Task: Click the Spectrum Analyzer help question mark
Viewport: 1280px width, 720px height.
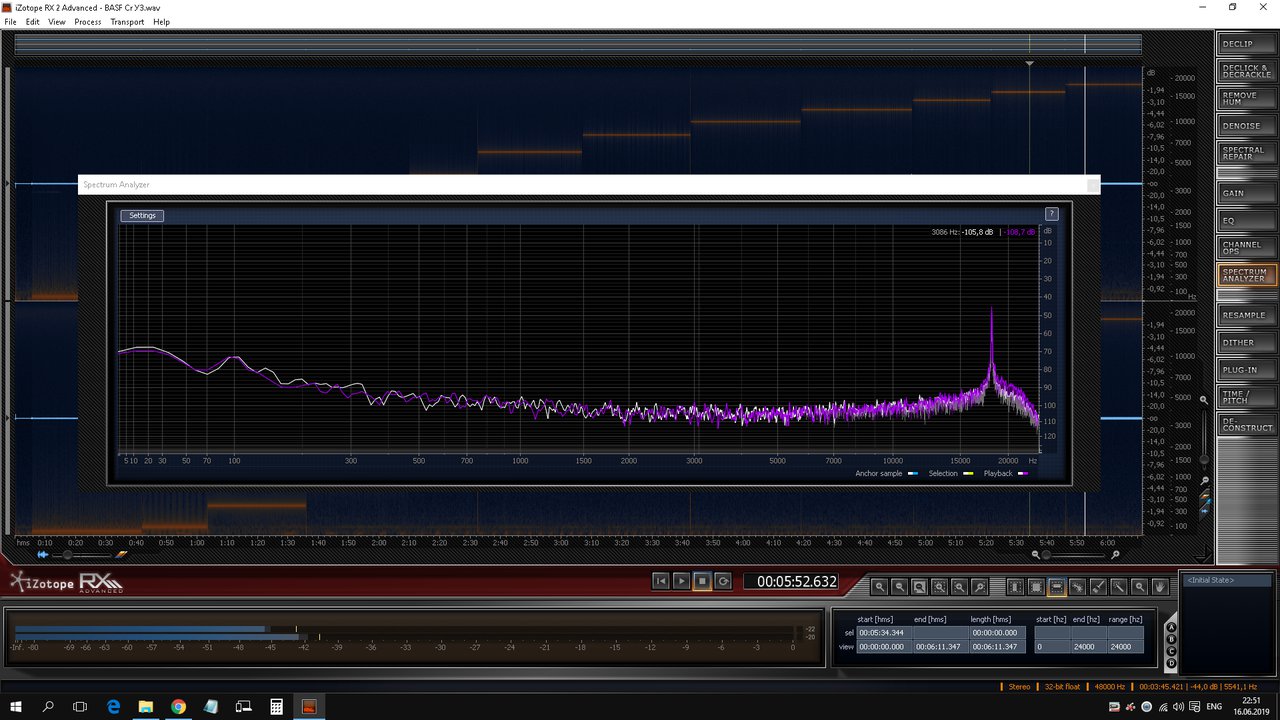Action: (1051, 214)
